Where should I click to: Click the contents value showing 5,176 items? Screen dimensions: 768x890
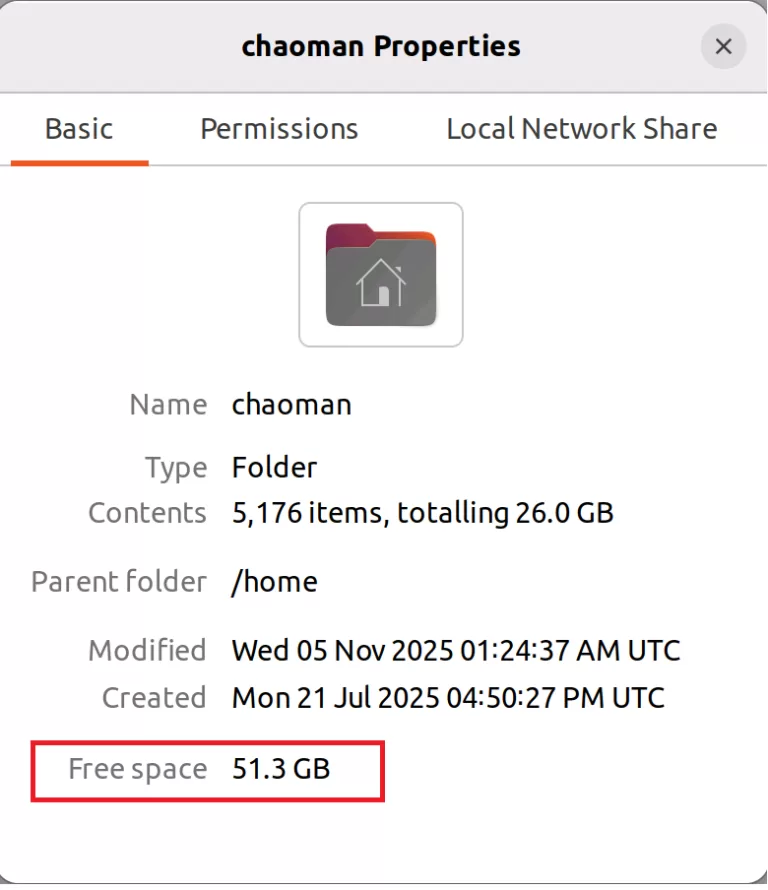coord(422,513)
